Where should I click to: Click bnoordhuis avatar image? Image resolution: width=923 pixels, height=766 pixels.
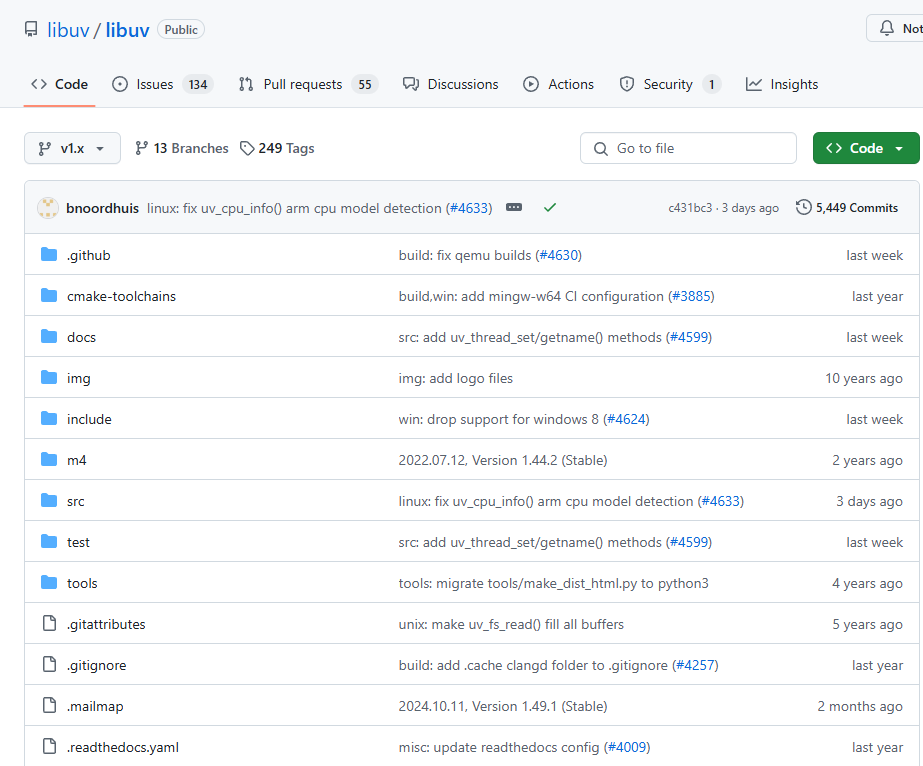point(48,208)
